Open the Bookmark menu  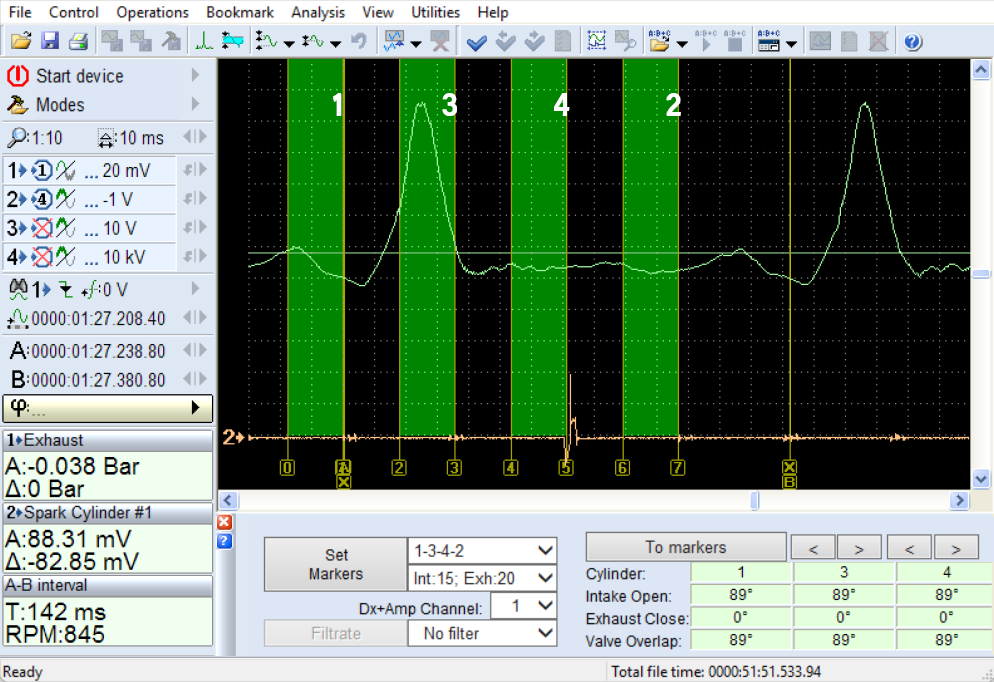240,12
